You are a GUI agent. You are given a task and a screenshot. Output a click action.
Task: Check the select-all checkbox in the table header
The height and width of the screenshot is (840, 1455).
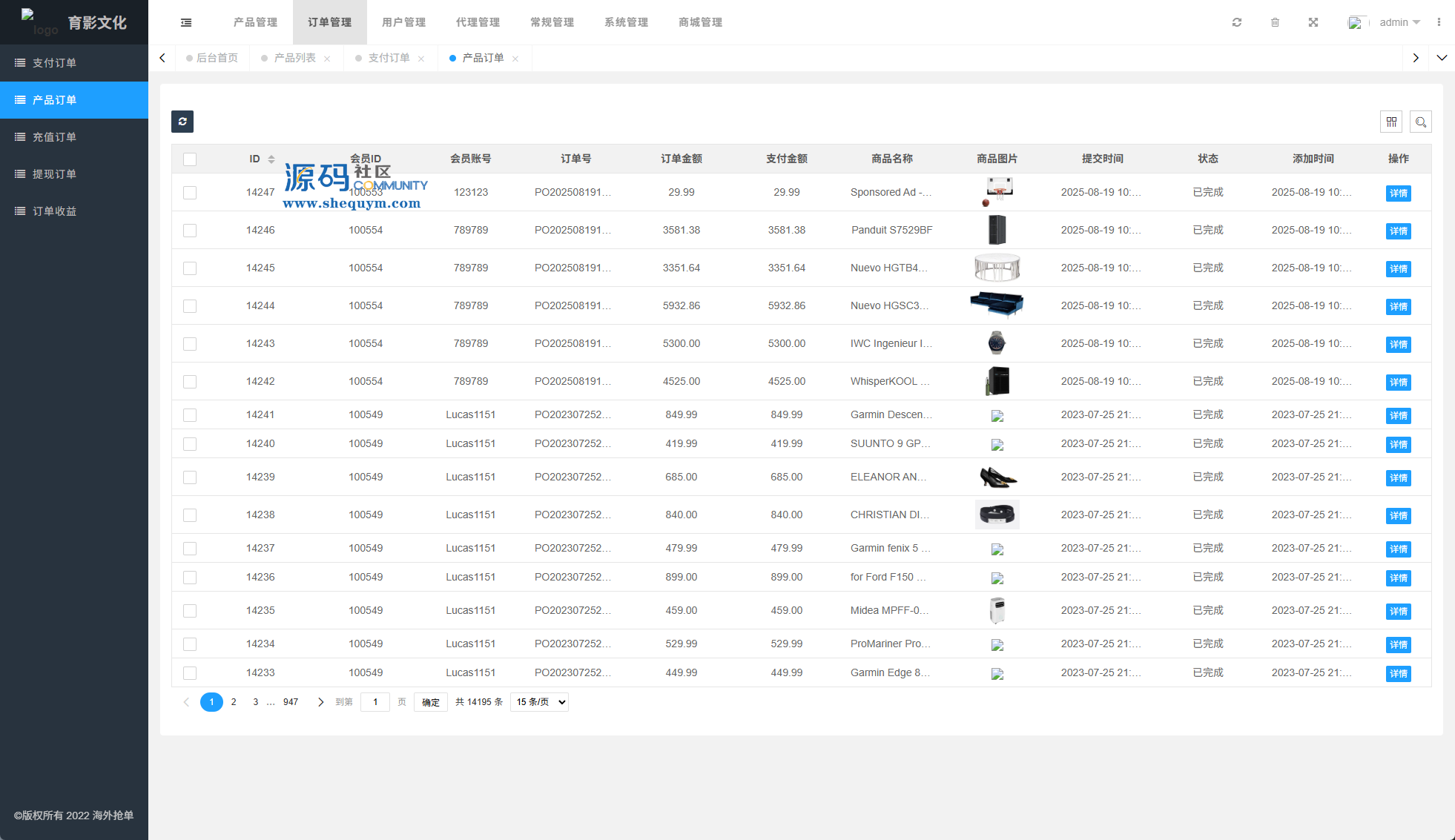(x=190, y=159)
